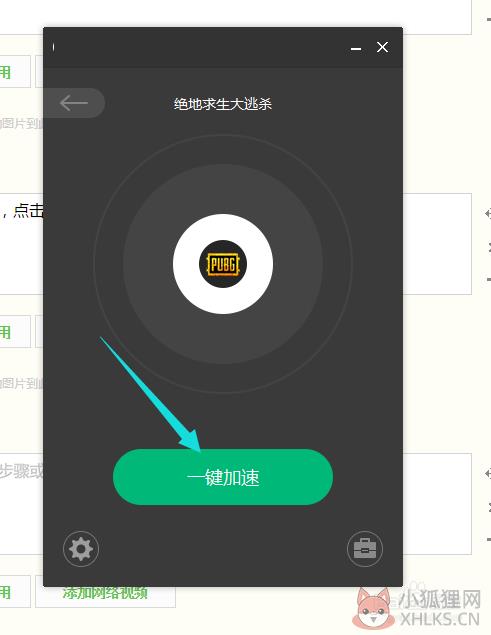Click the small logo in title bar
Viewport: 491px width, 635px height.
pyautogui.click(x=53, y=47)
